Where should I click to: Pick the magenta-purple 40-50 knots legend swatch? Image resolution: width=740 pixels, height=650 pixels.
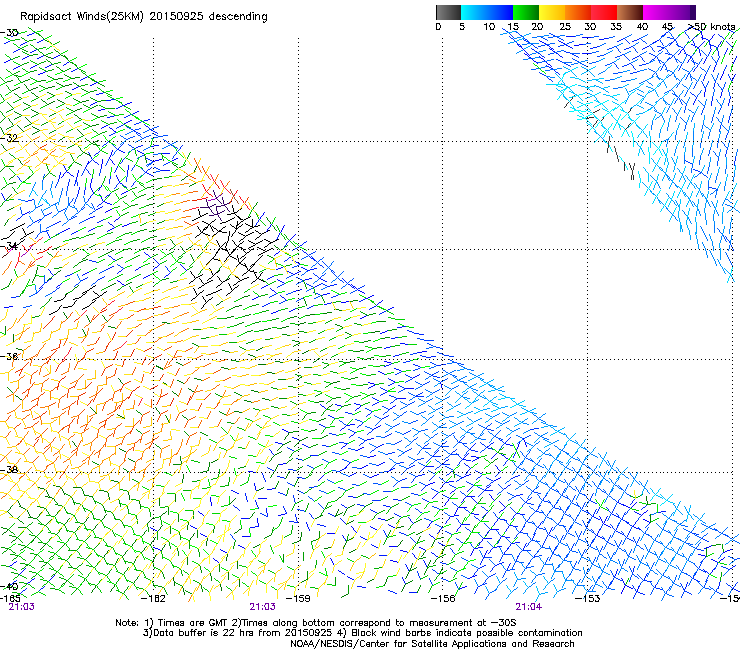[x=669, y=12]
